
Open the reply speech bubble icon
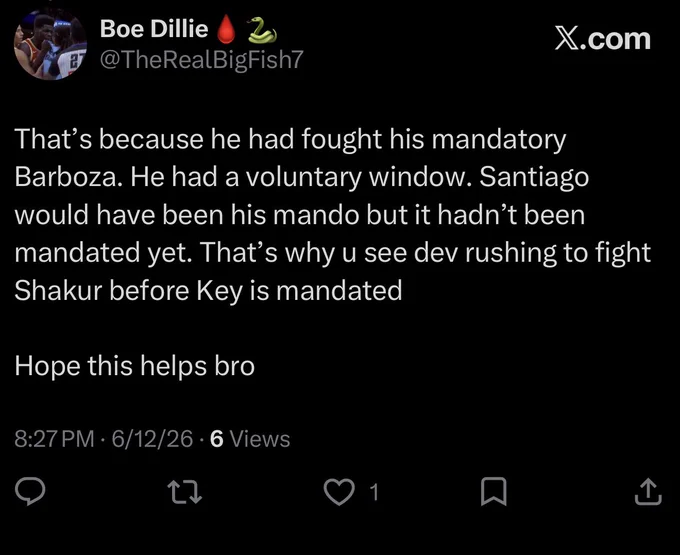tap(30, 491)
